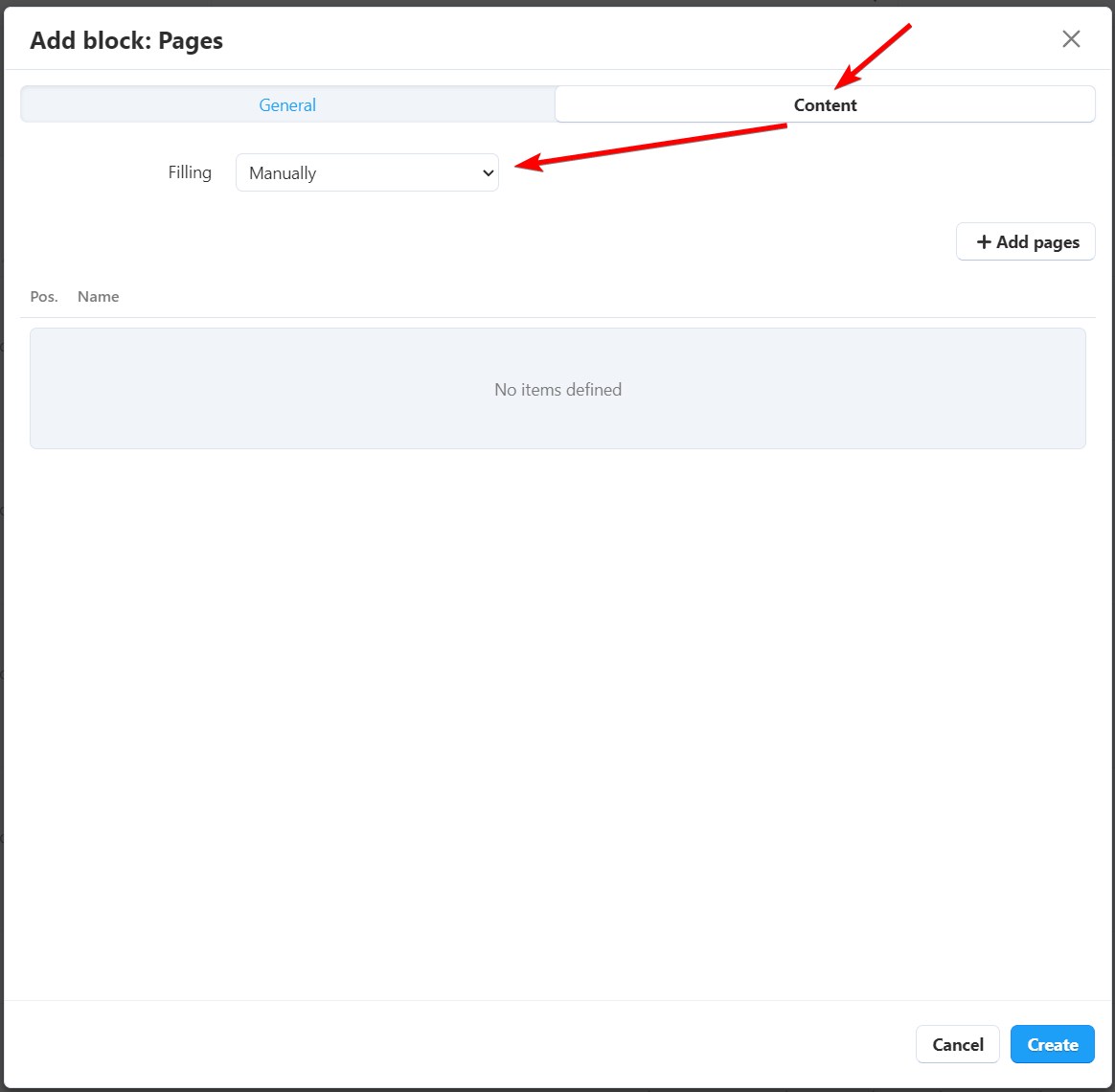Click the Filling field label
The width and height of the screenshot is (1115, 1092).
pos(190,172)
